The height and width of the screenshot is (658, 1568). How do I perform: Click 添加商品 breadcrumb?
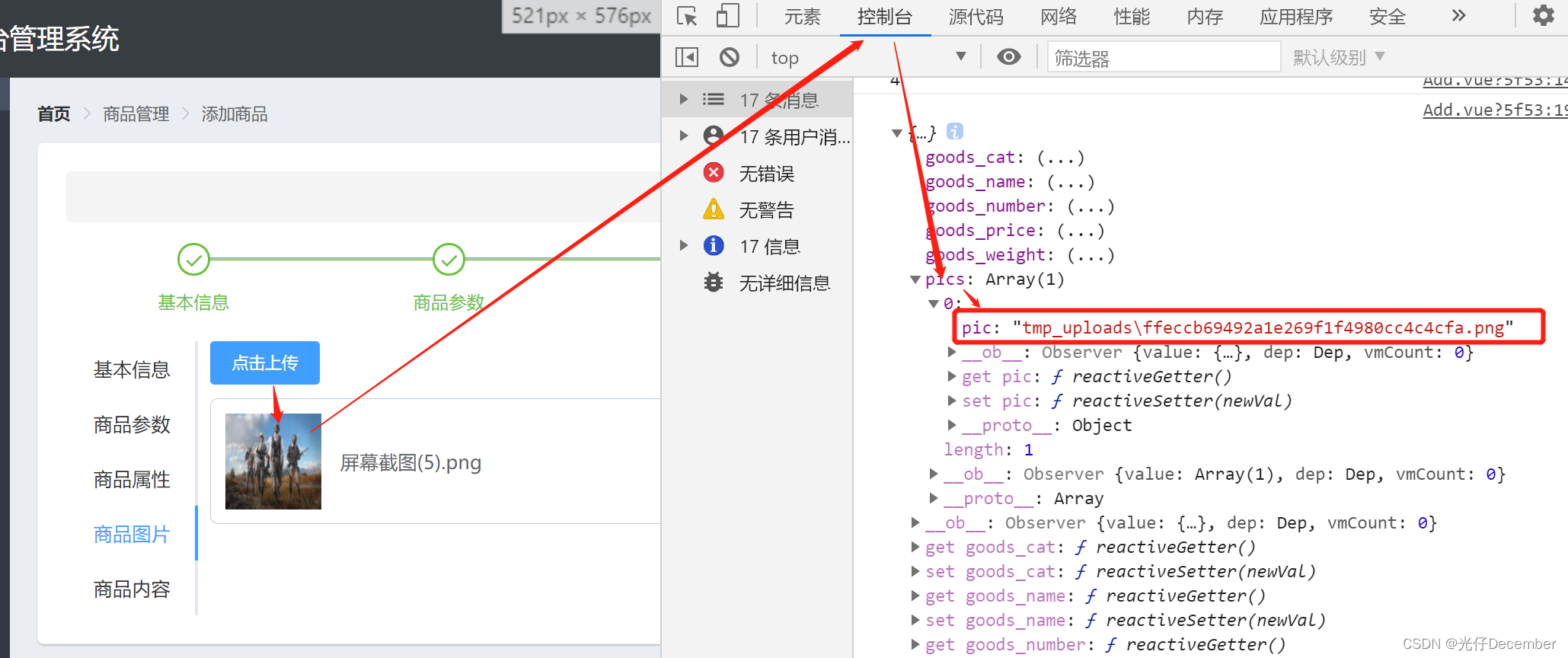click(x=235, y=114)
